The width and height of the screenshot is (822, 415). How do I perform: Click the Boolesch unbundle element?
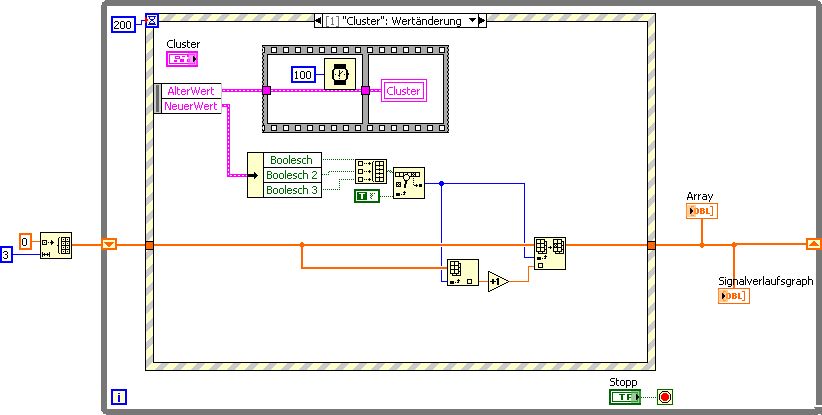(291, 160)
